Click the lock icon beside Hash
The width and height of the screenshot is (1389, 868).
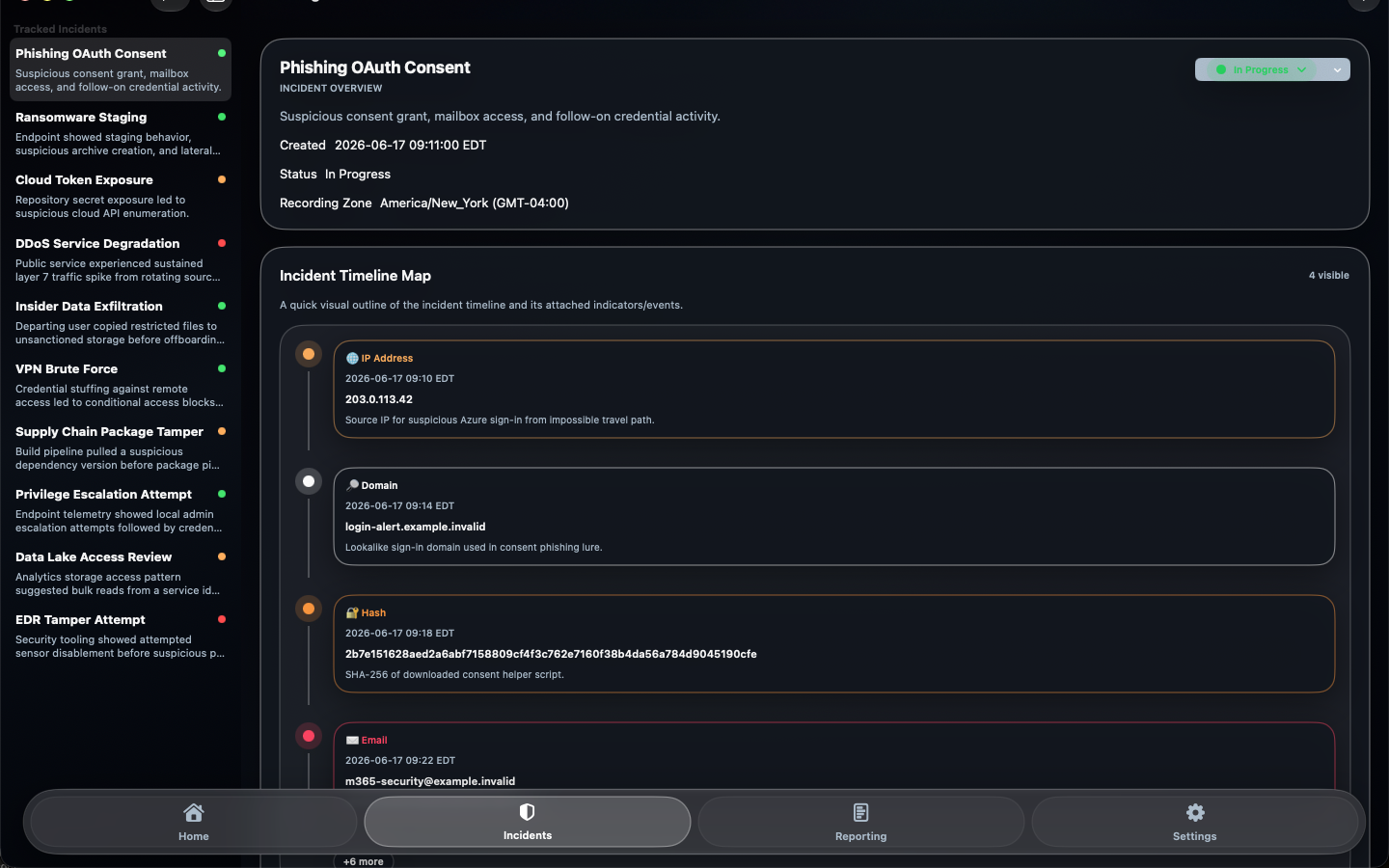(x=352, y=612)
